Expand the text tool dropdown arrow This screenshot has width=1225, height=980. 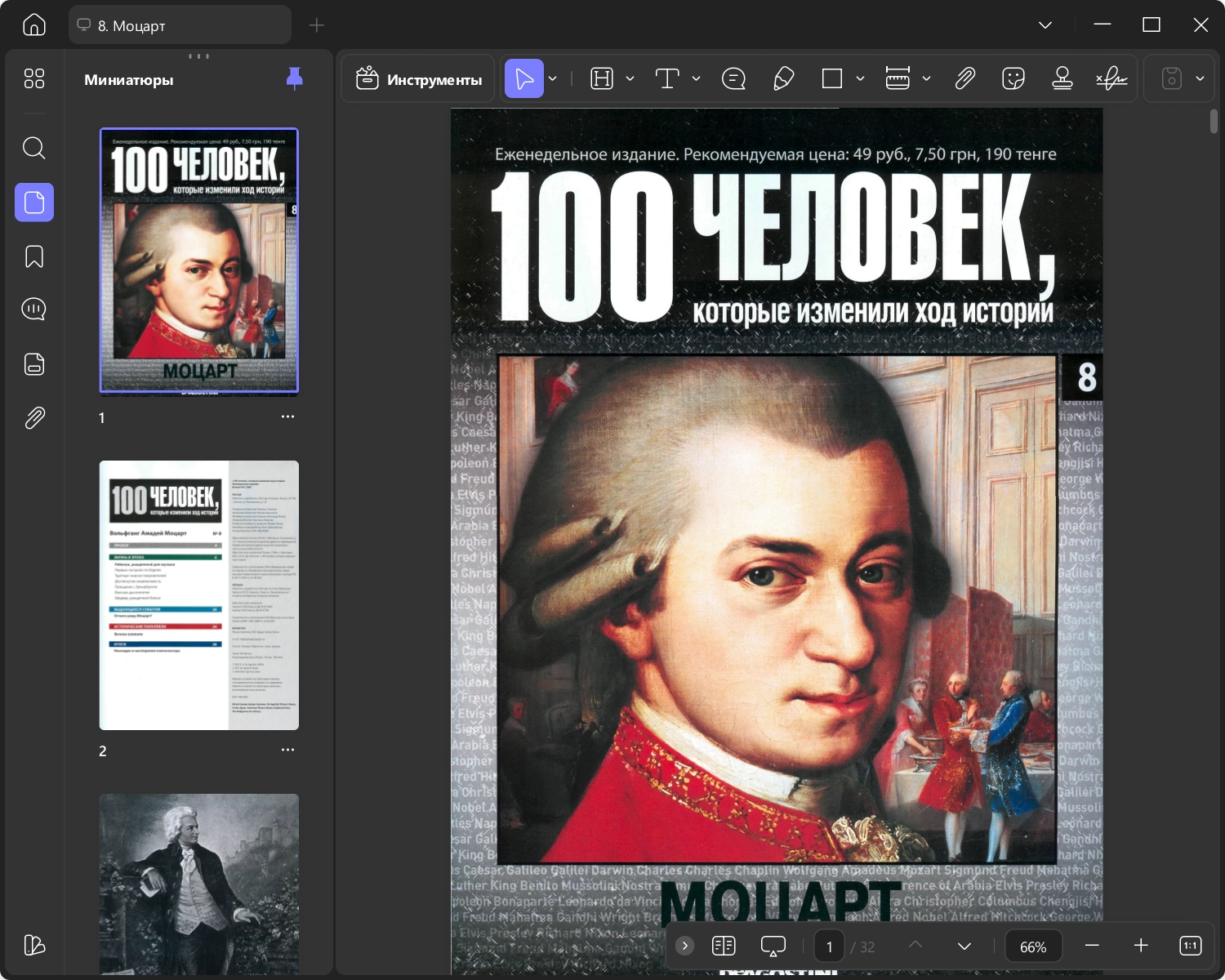(x=696, y=78)
